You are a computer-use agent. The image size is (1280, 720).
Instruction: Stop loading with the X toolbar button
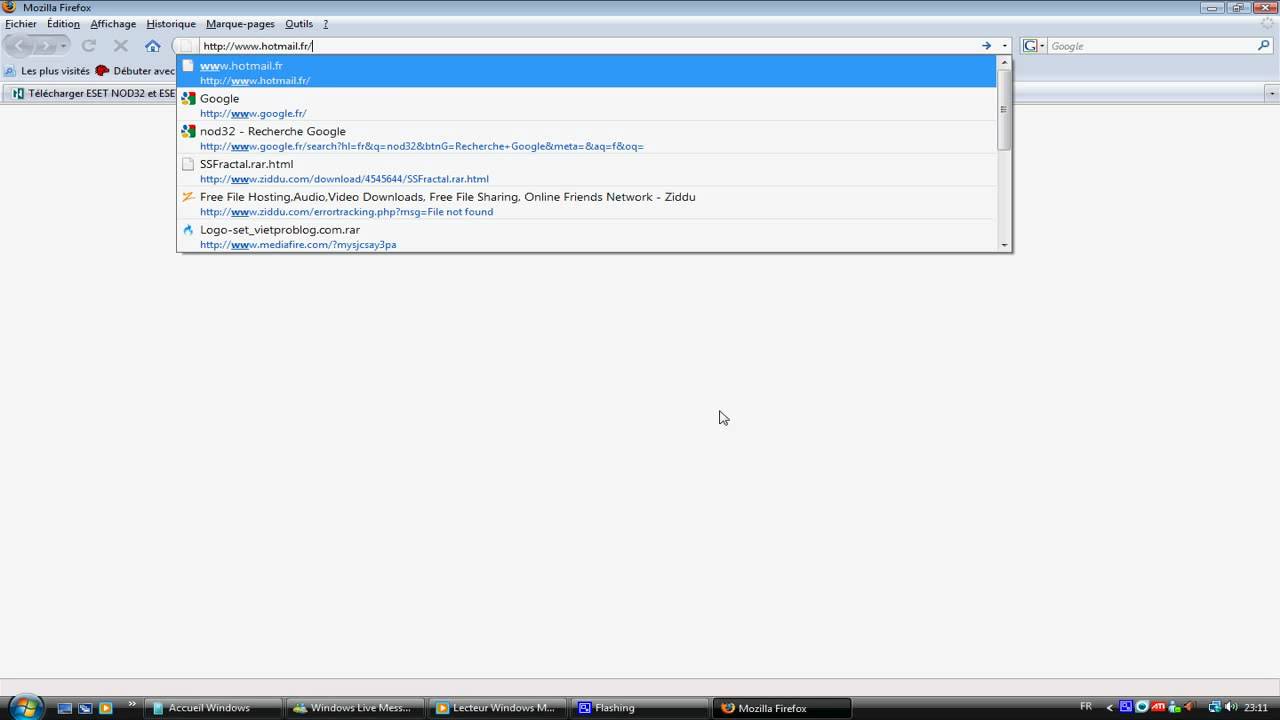121,46
